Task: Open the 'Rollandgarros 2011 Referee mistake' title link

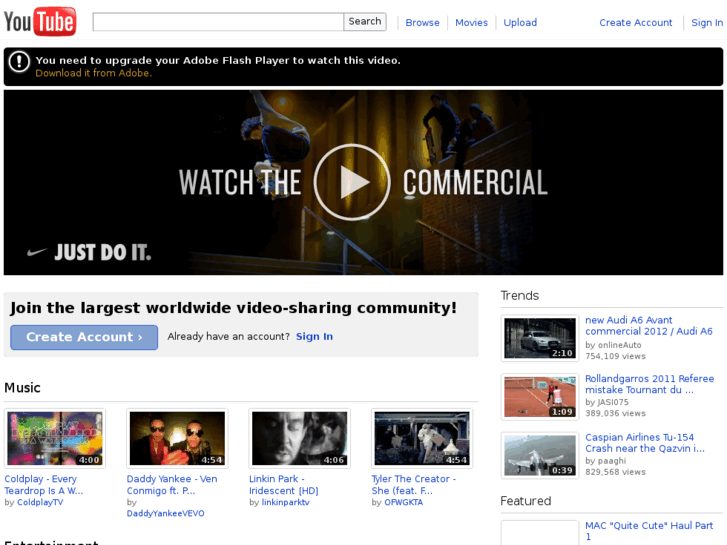Action: click(x=649, y=385)
